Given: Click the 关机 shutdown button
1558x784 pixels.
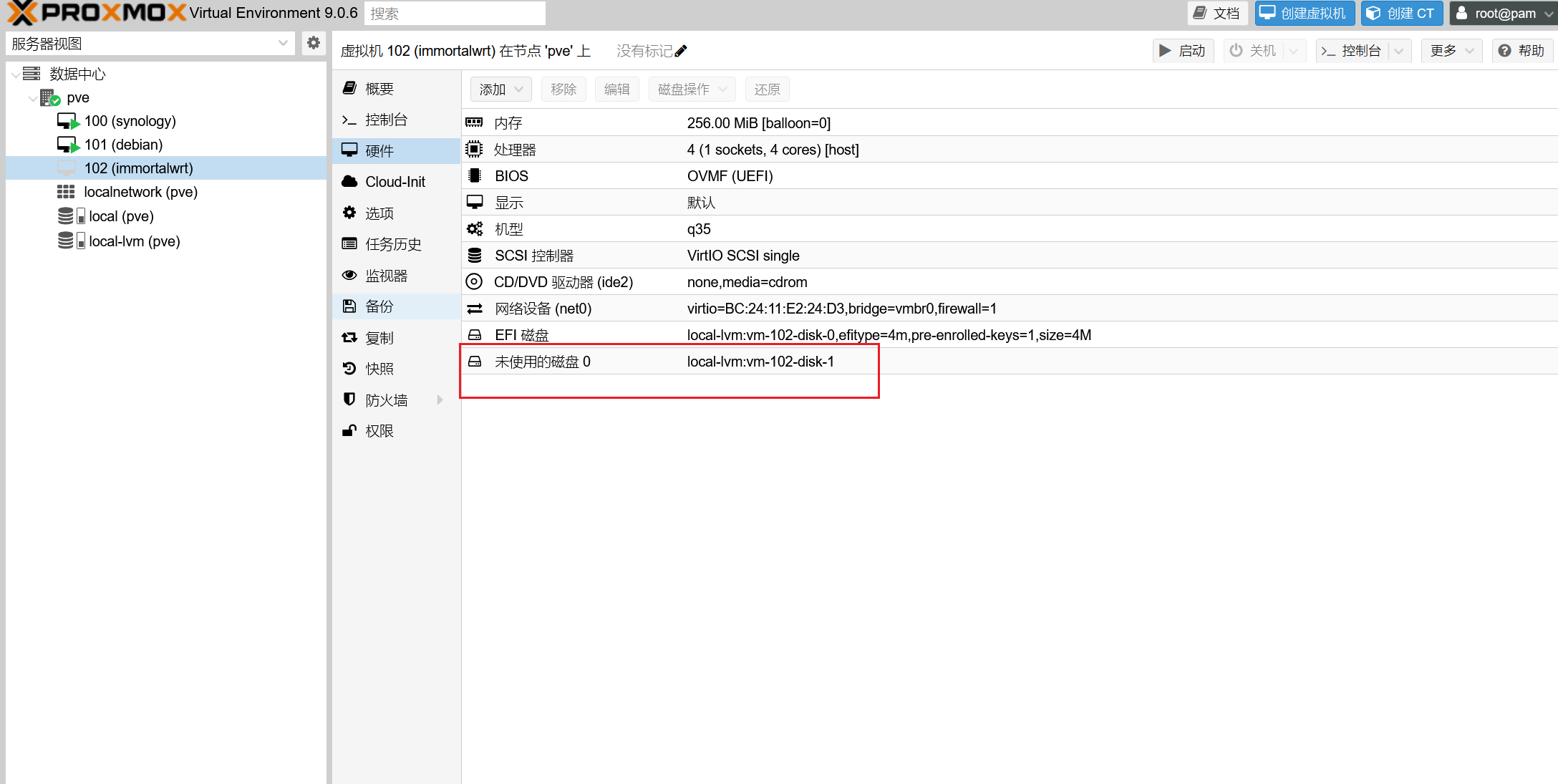Looking at the screenshot, I should point(1253,51).
